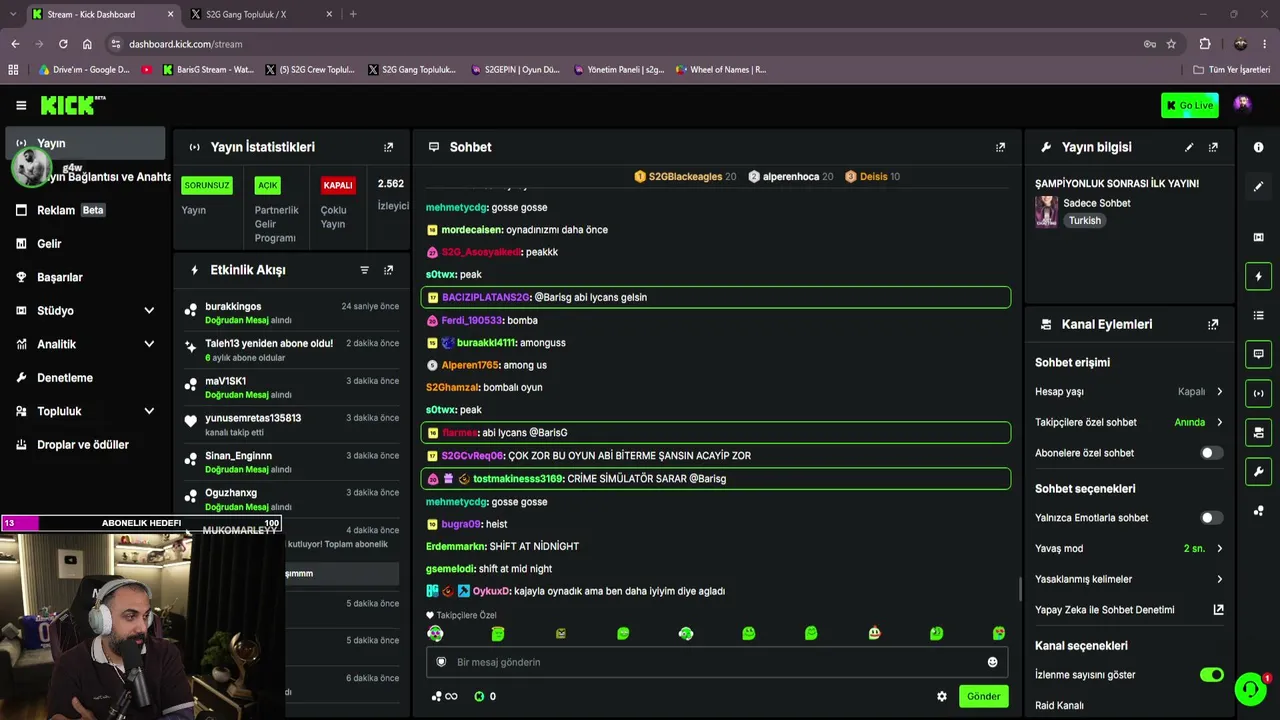
Task: Click the shield icon in message field
Action: point(441,662)
